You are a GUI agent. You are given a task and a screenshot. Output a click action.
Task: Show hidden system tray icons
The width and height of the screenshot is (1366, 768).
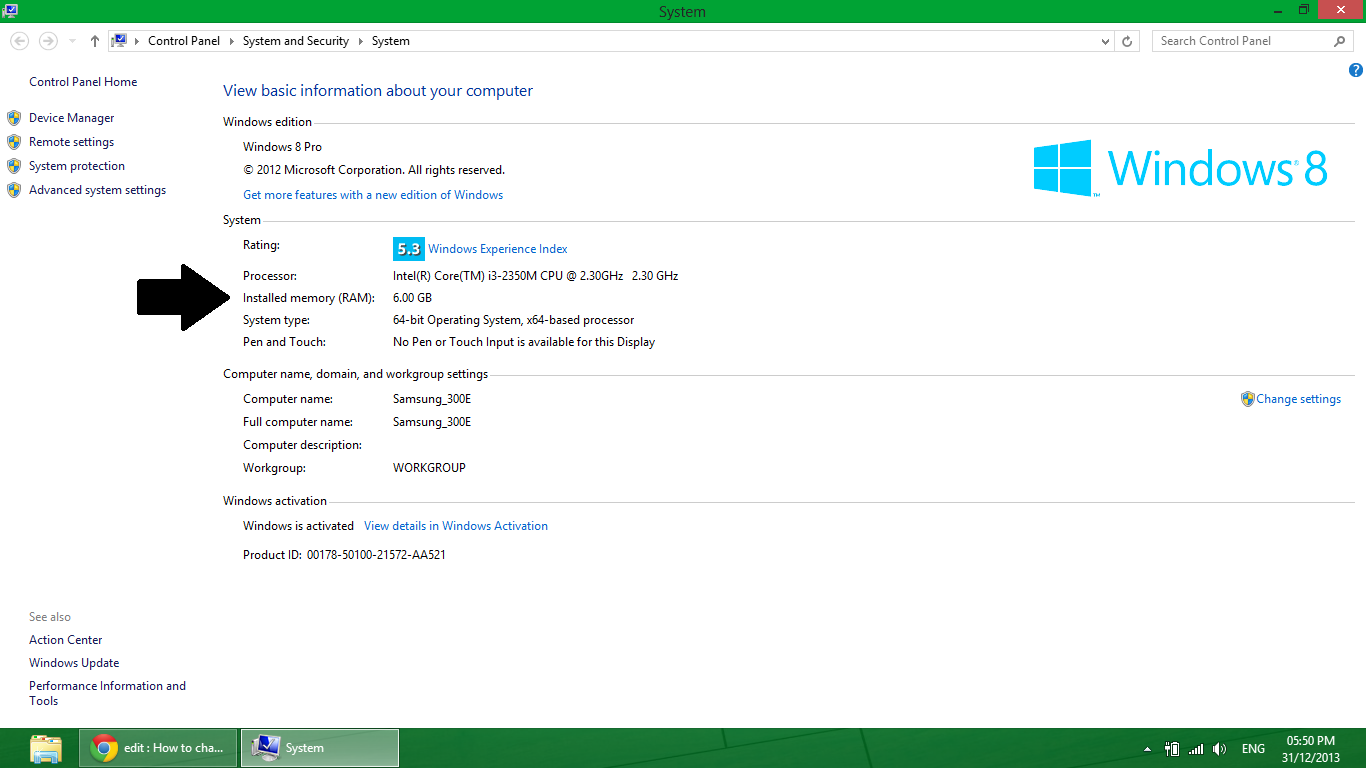tap(1147, 747)
